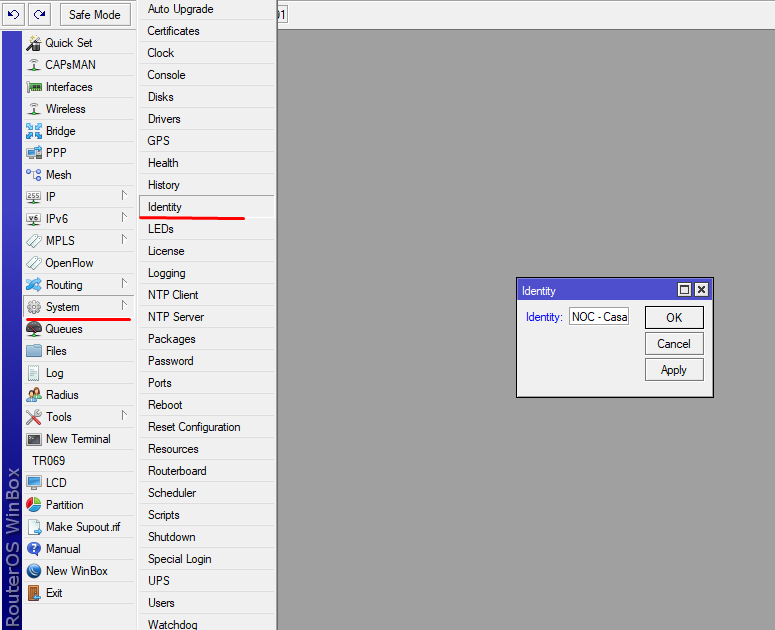The width and height of the screenshot is (775, 630).
Task: Click the LCD monitor icon
Action: [34, 483]
